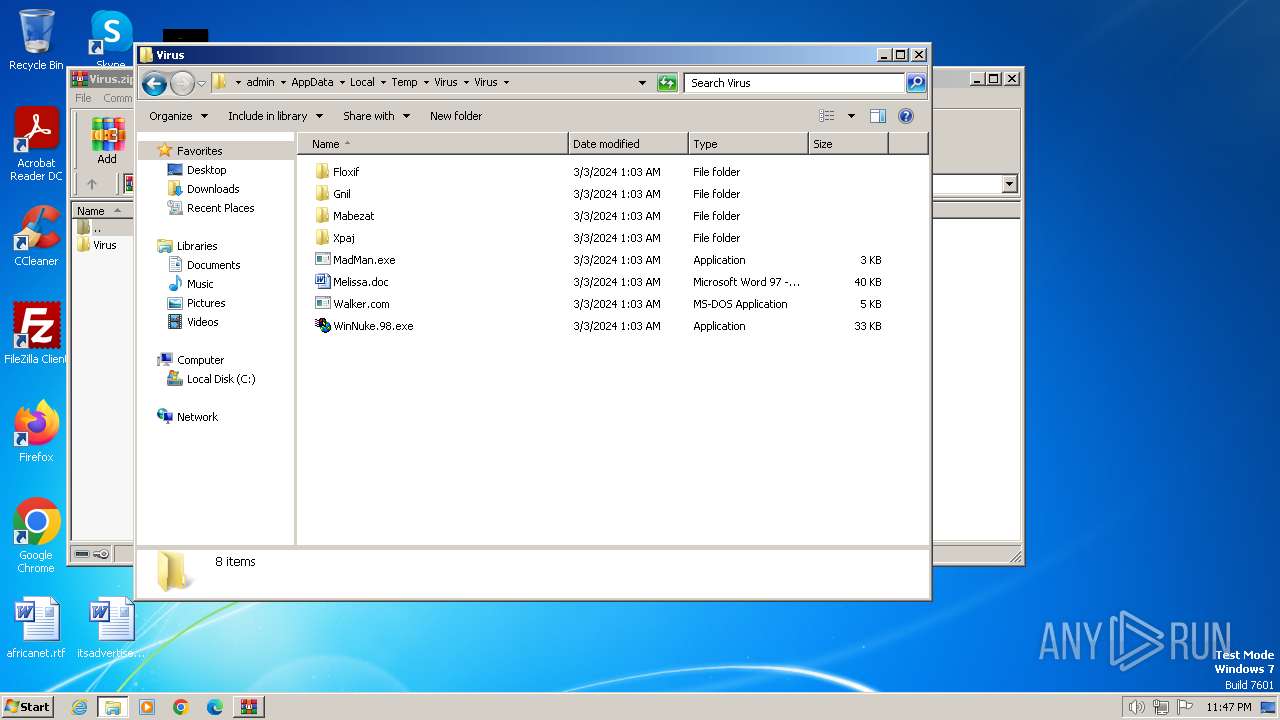The height and width of the screenshot is (720, 1280).
Task: Open the address bar history dropdown arrow
Action: [642, 83]
